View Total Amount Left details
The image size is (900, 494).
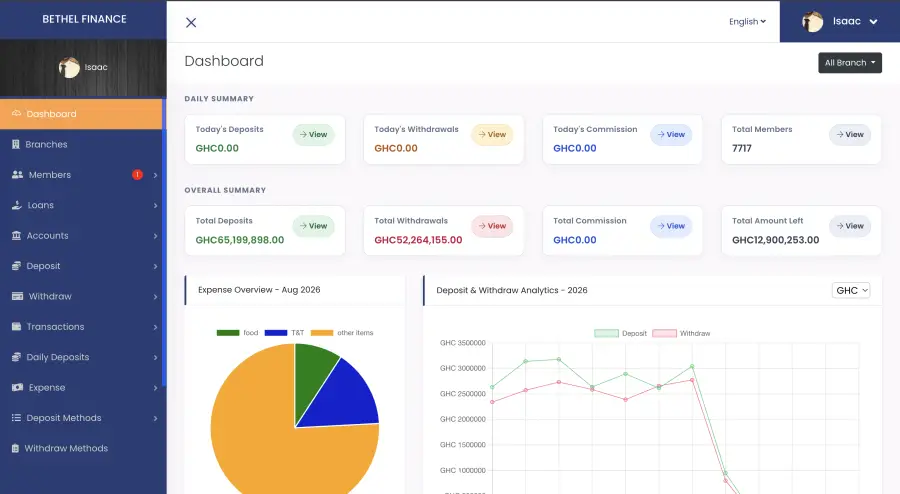pyautogui.click(x=850, y=226)
